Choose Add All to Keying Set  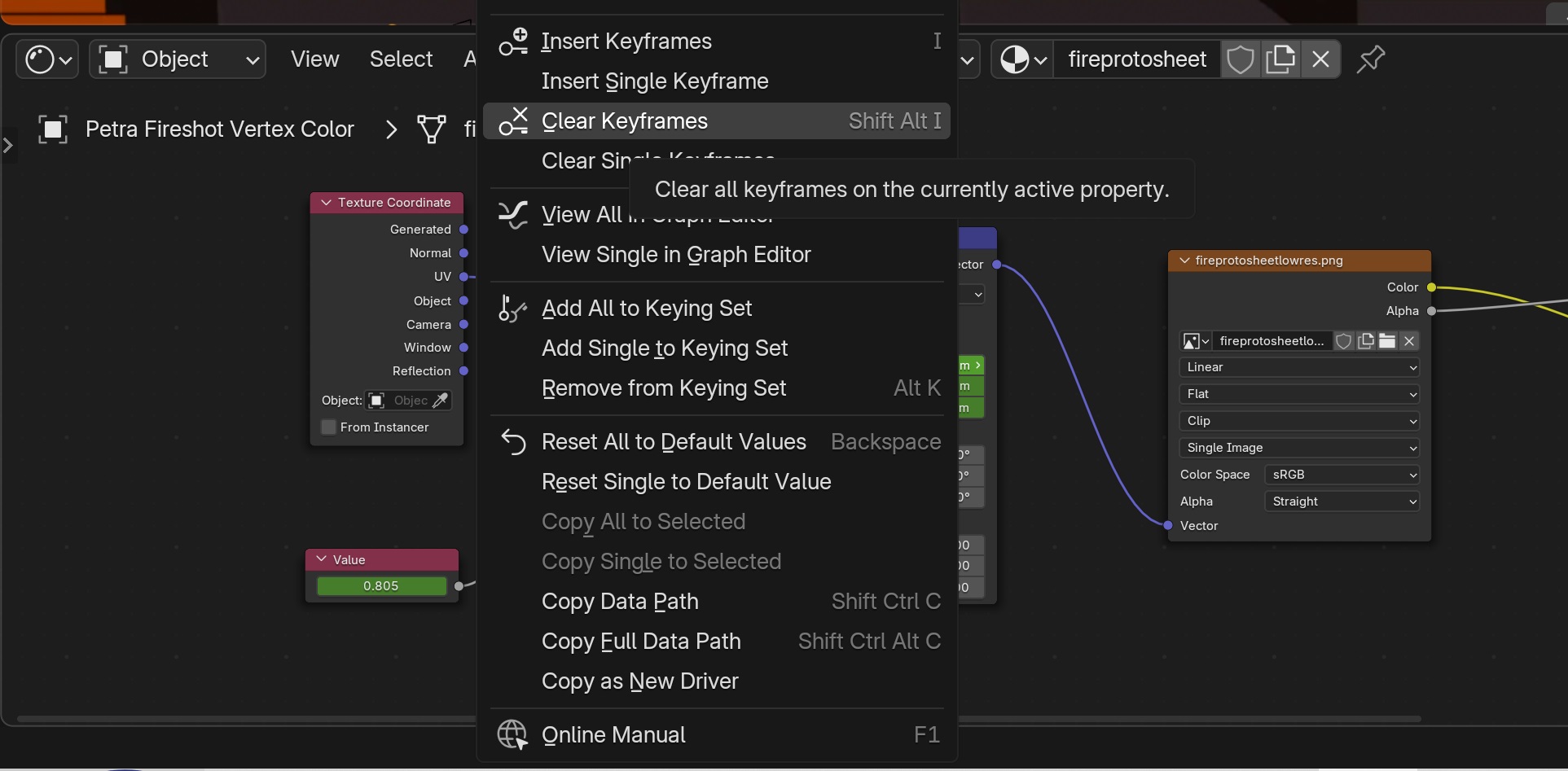(x=717, y=309)
